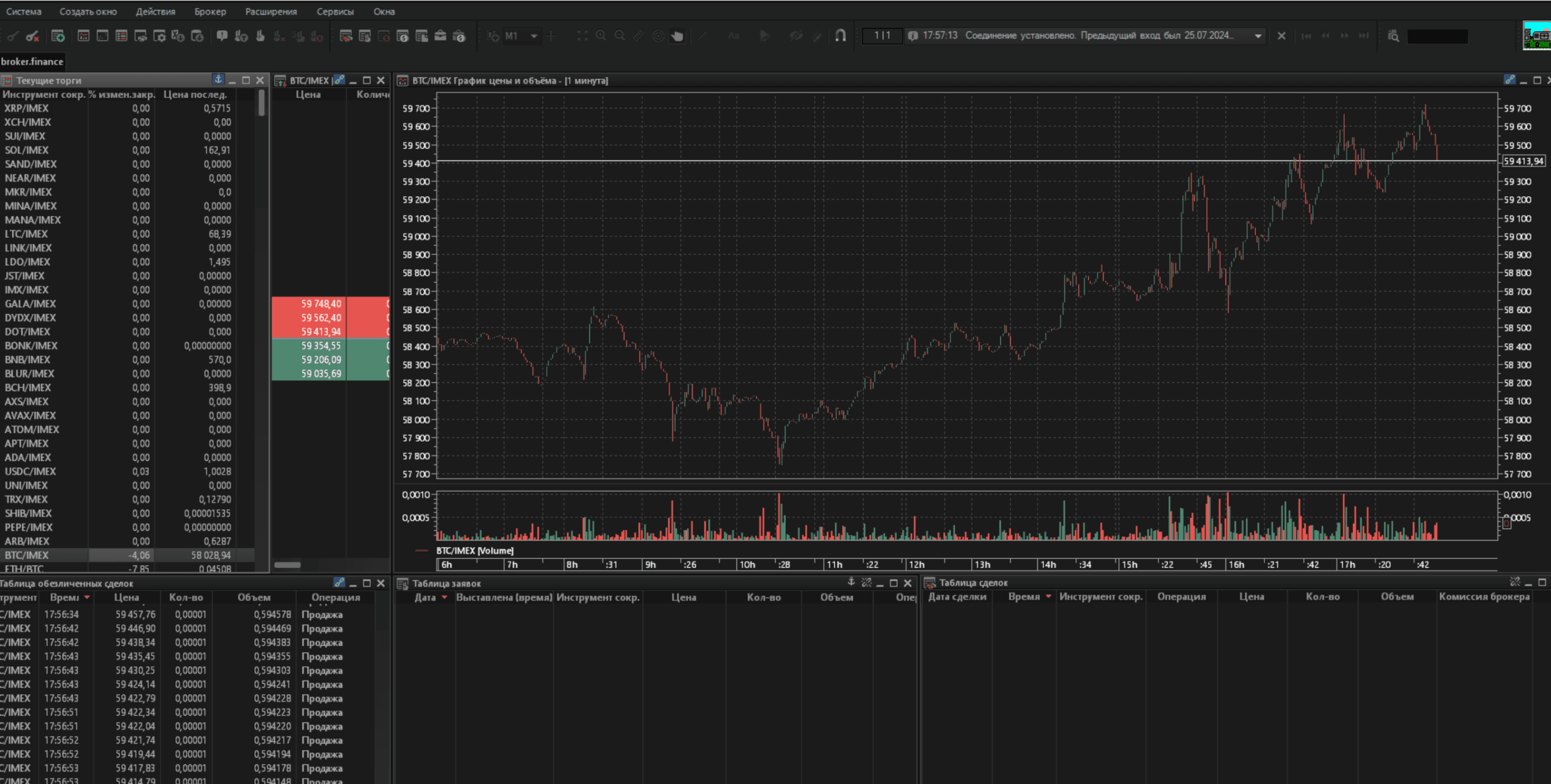The width and height of the screenshot is (1551, 784).
Task: Toggle the hand pan tool
Action: coord(677,36)
